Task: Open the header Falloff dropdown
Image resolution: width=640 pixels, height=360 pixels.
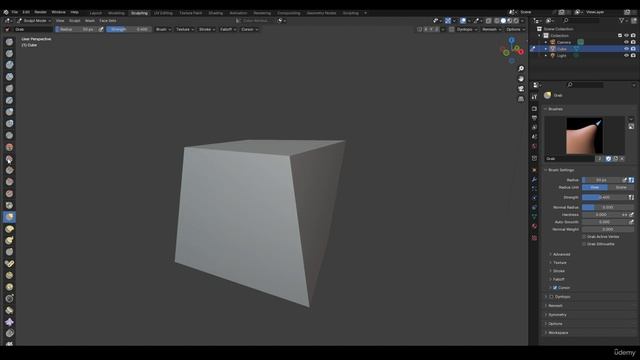Action: point(228,29)
